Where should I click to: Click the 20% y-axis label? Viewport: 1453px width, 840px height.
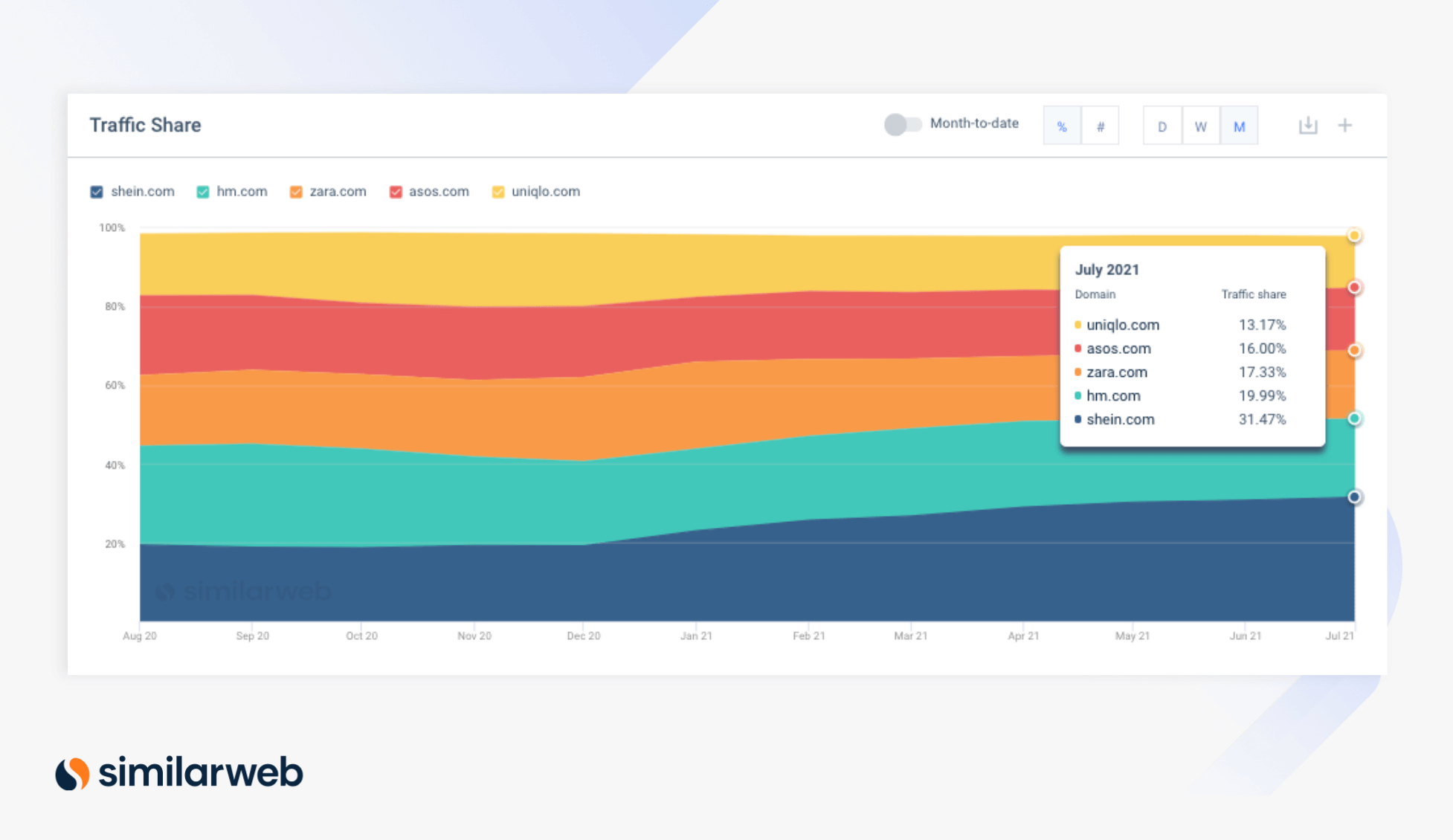(115, 544)
